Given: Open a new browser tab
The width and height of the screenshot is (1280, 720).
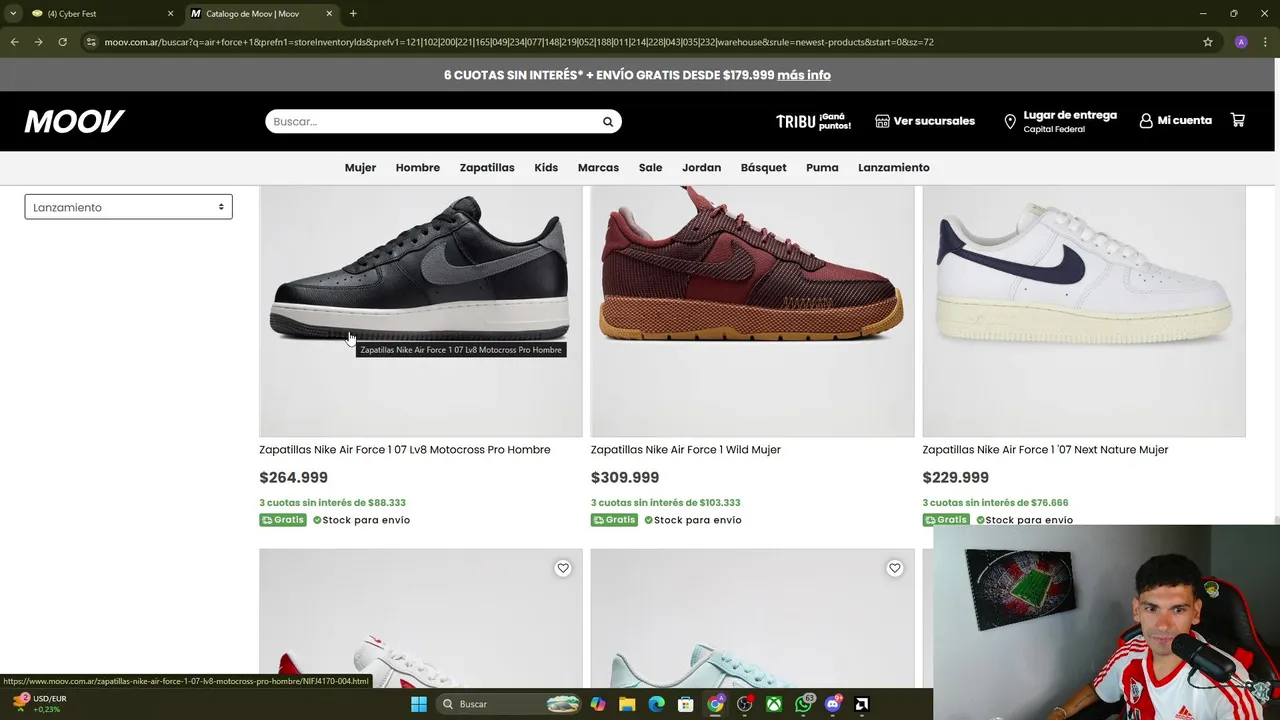Looking at the screenshot, I should click(x=353, y=14).
